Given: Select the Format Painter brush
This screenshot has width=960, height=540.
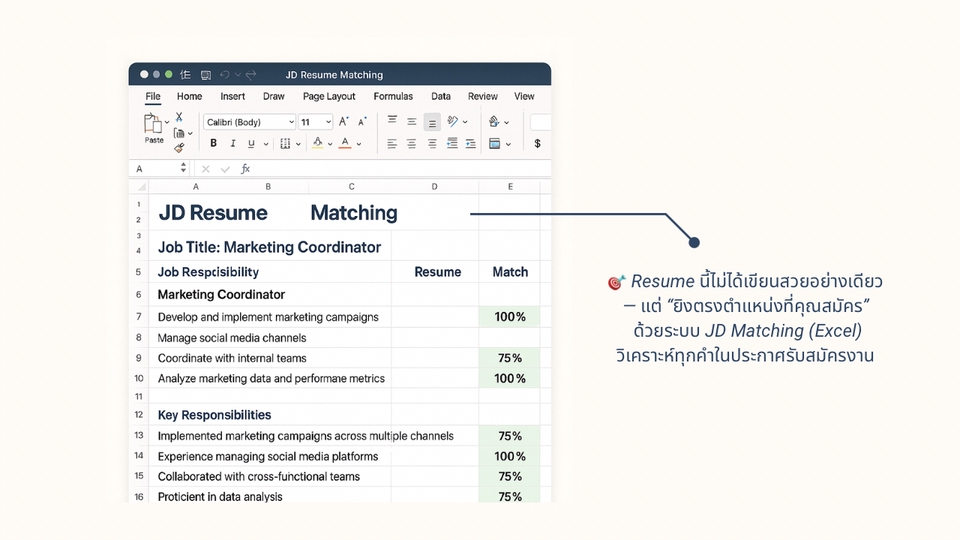Looking at the screenshot, I should (179, 147).
